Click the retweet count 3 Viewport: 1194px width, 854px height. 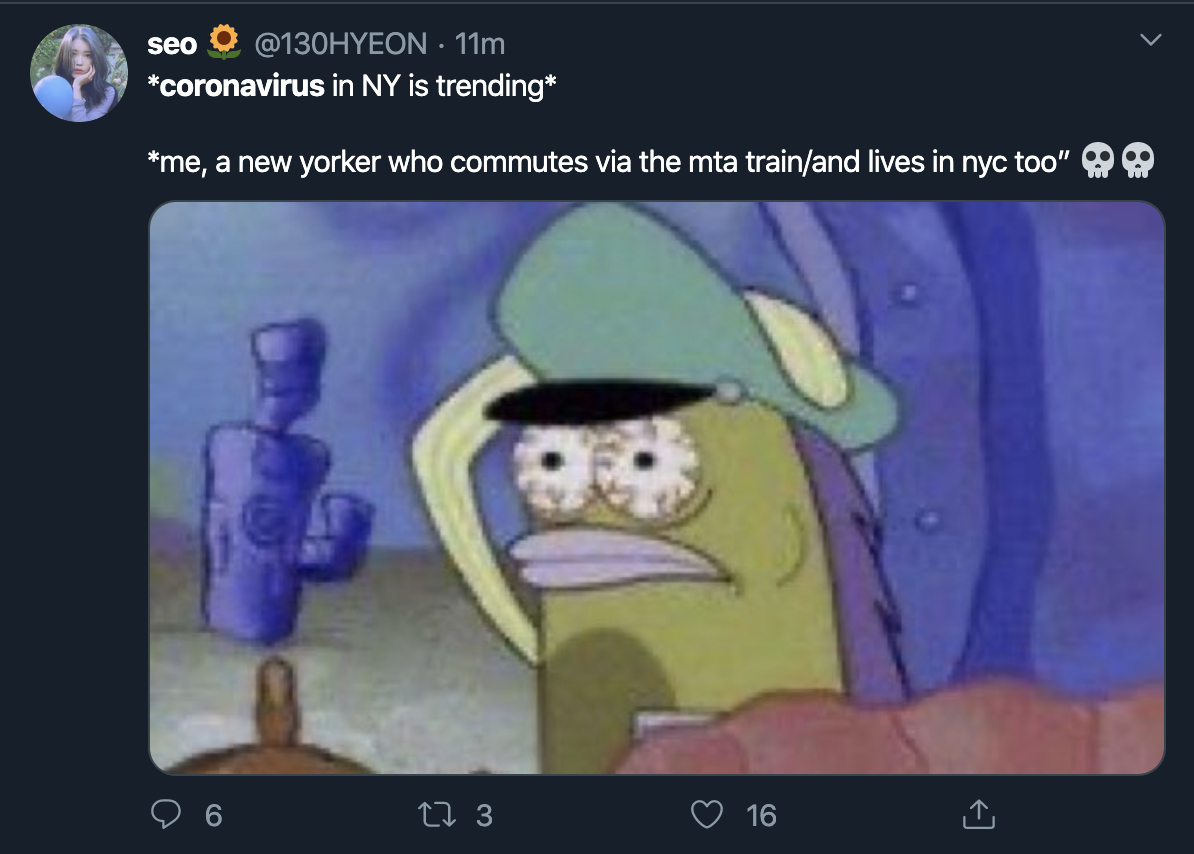point(484,816)
